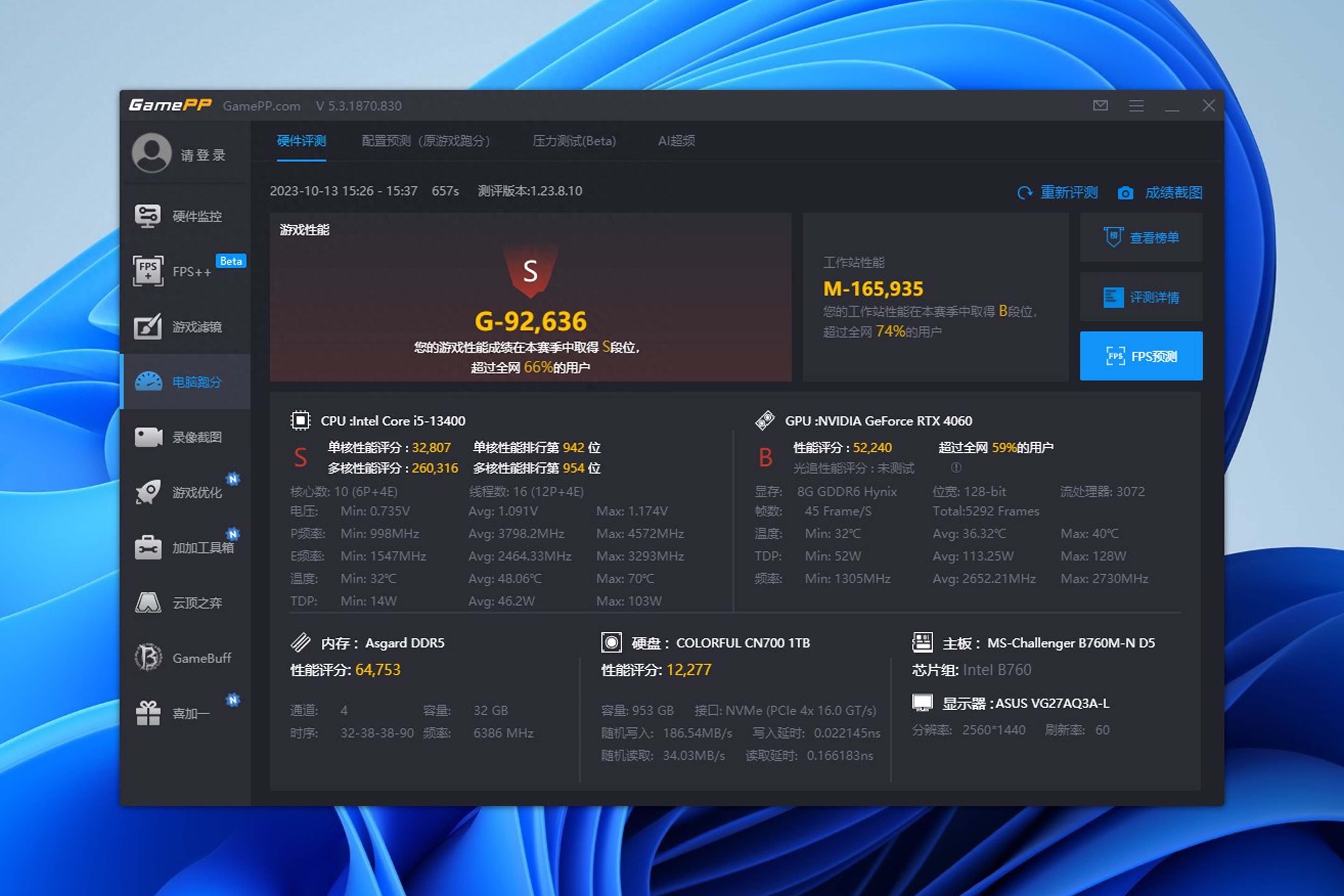The width and height of the screenshot is (1344, 896).
Task: Click the S rank shield badge
Action: [530, 271]
